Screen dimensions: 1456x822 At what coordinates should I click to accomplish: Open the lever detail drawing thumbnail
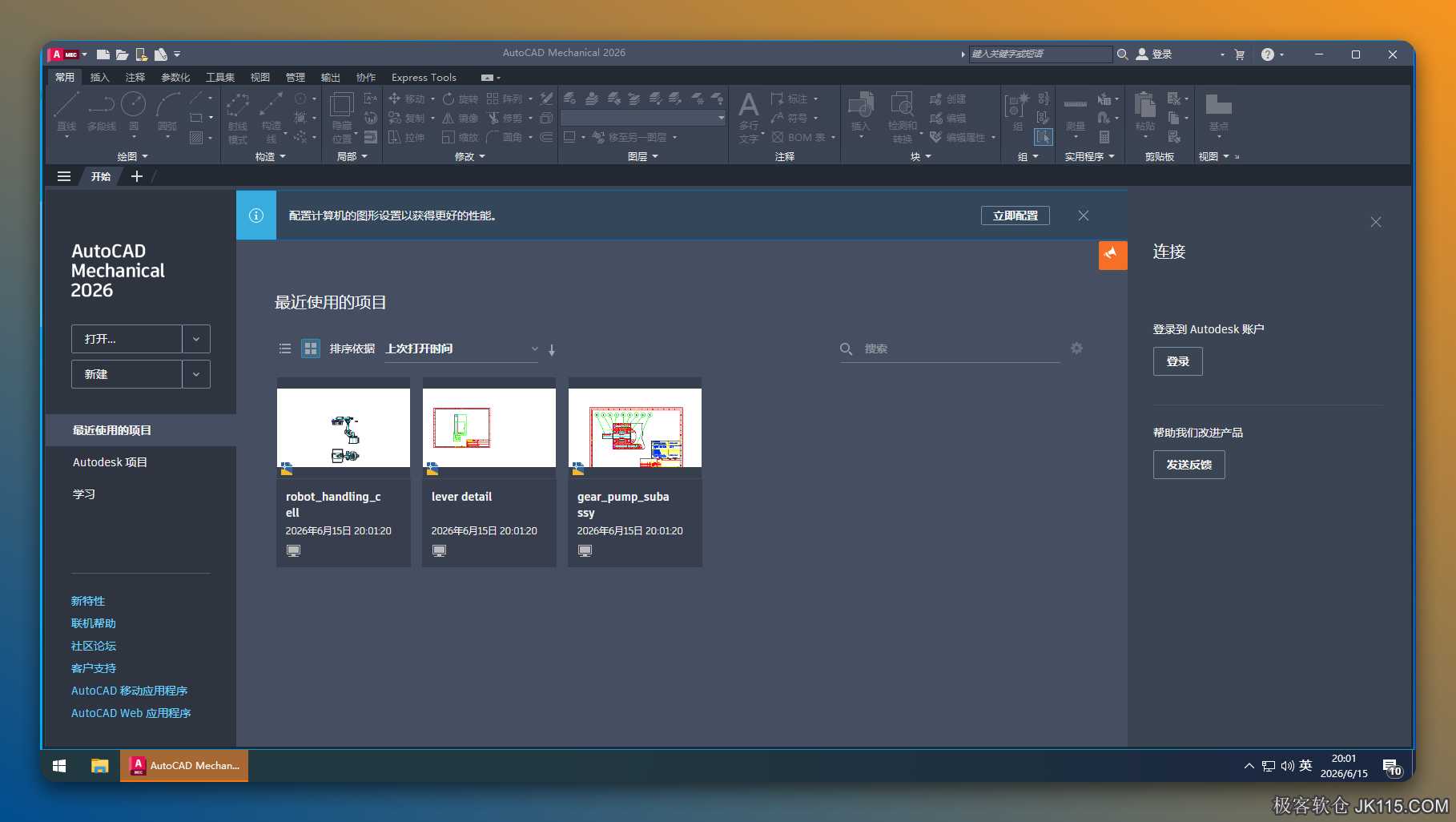(489, 428)
